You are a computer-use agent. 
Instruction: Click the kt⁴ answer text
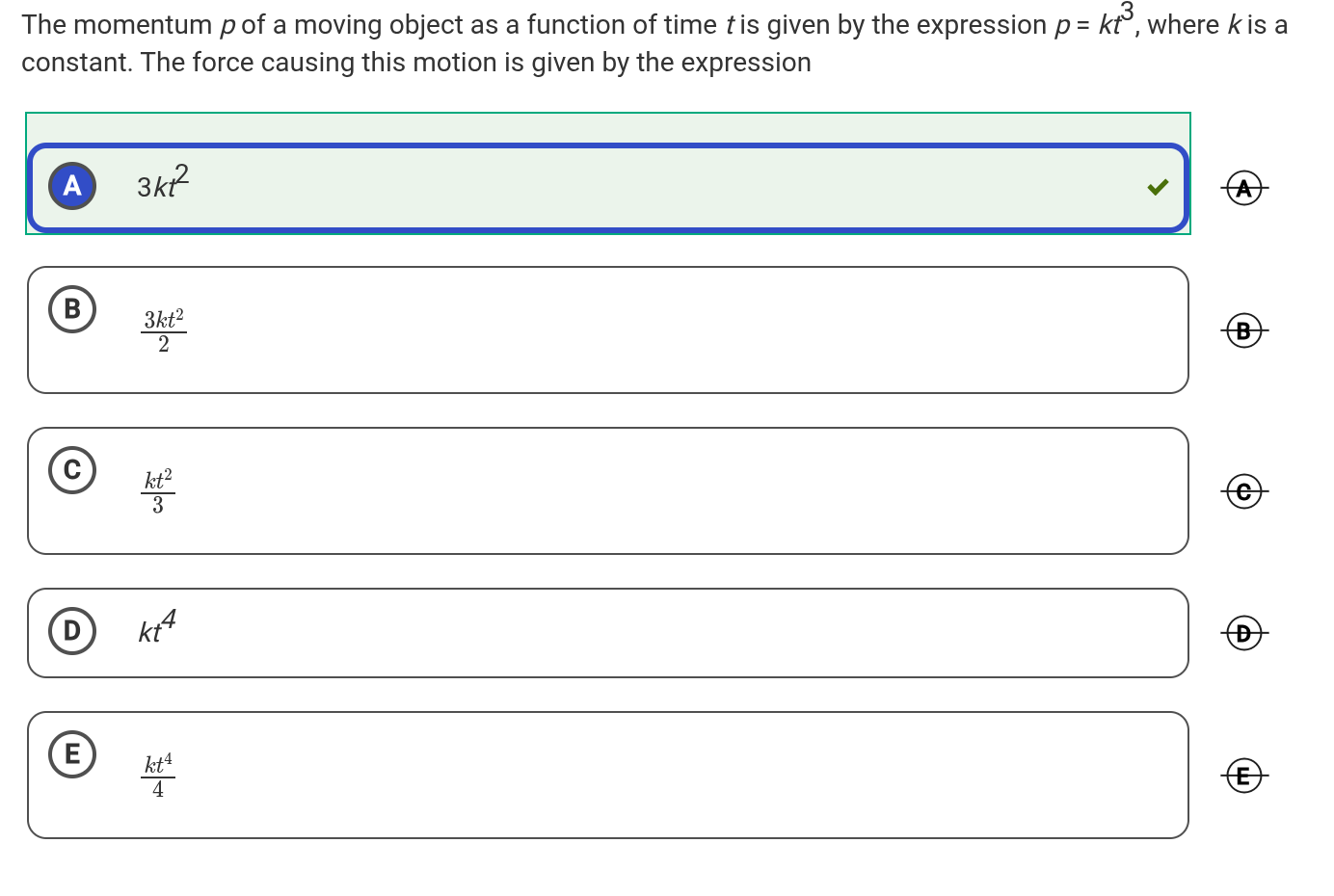[x=157, y=628]
